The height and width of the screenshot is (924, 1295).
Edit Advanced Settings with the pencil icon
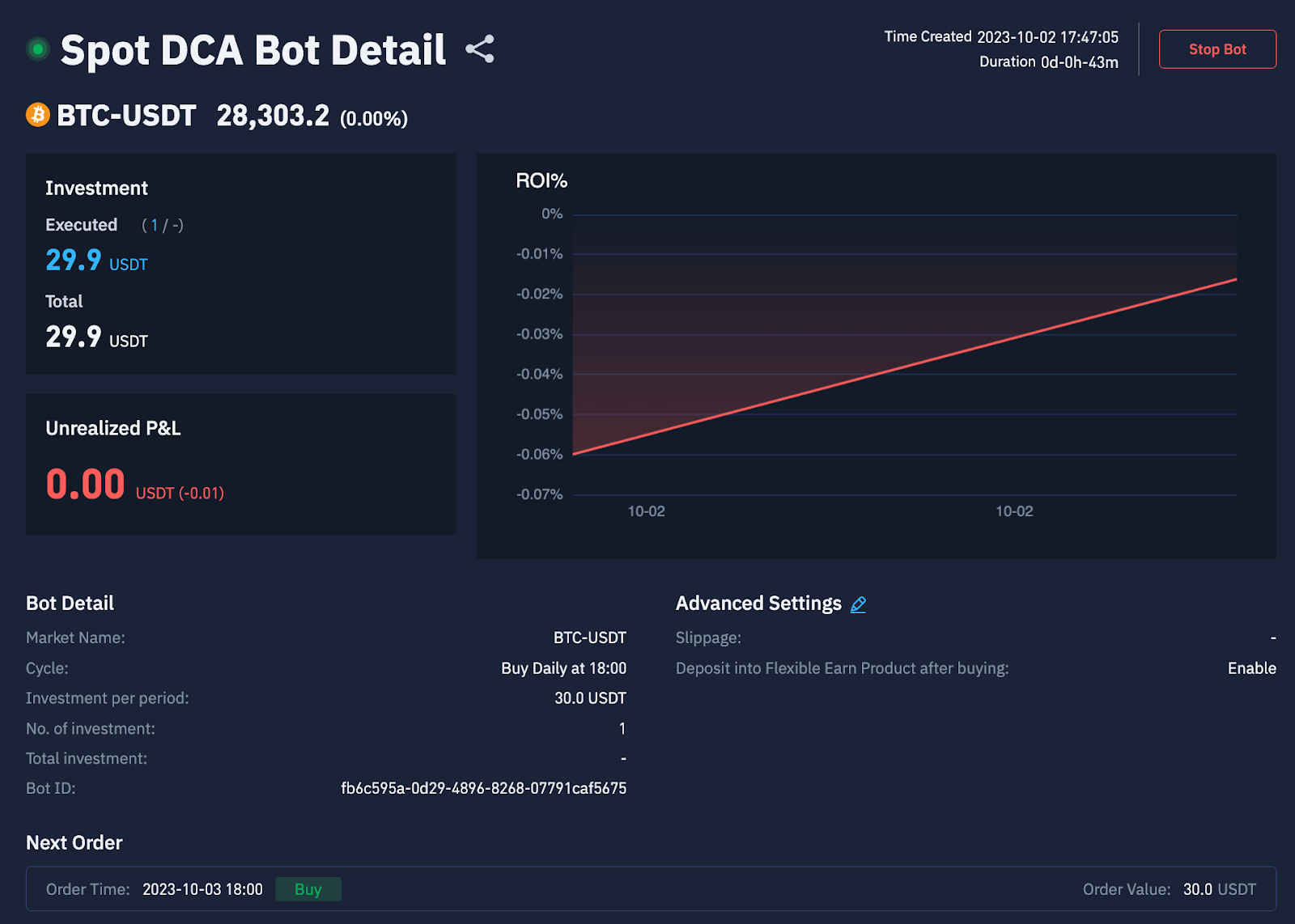(x=859, y=604)
